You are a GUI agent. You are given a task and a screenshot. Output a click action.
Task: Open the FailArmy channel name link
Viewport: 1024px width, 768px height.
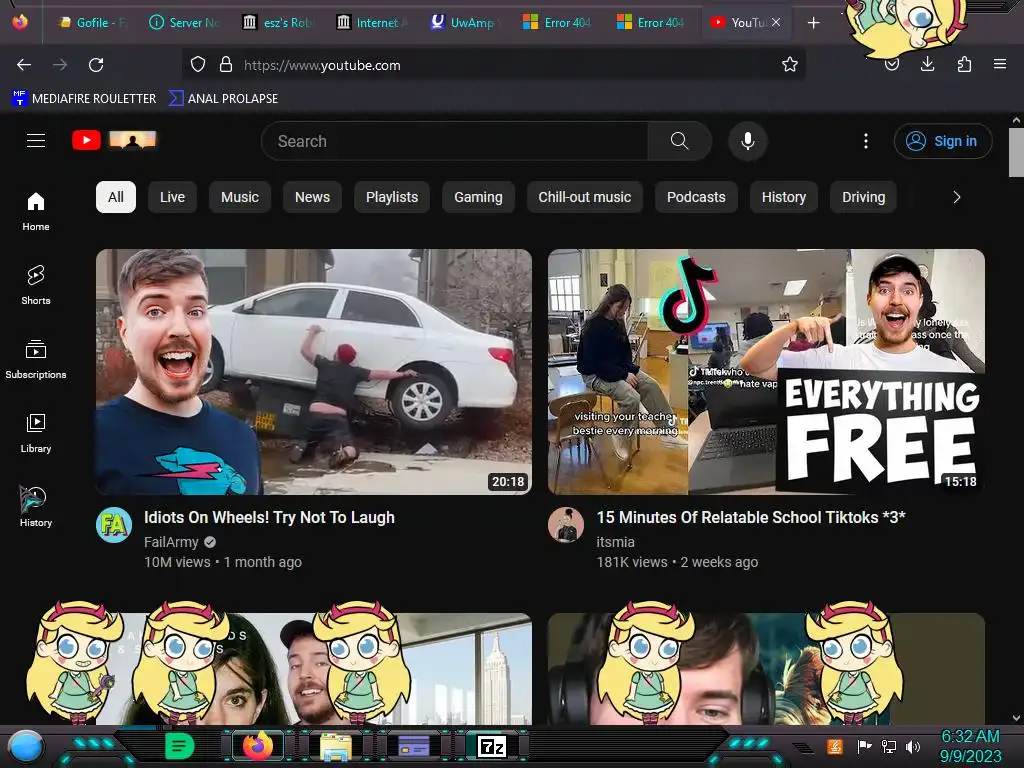tap(171, 542)
